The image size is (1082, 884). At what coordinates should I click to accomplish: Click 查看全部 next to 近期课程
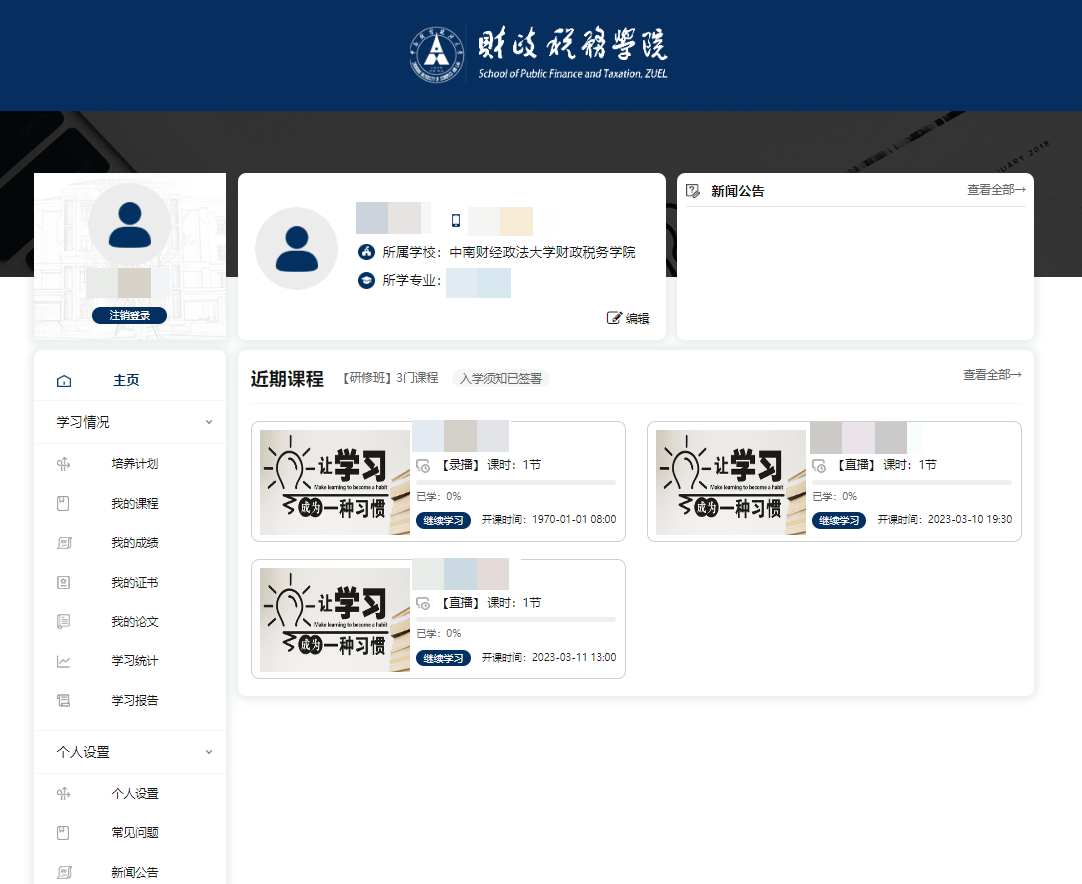[x=991, y=375]
